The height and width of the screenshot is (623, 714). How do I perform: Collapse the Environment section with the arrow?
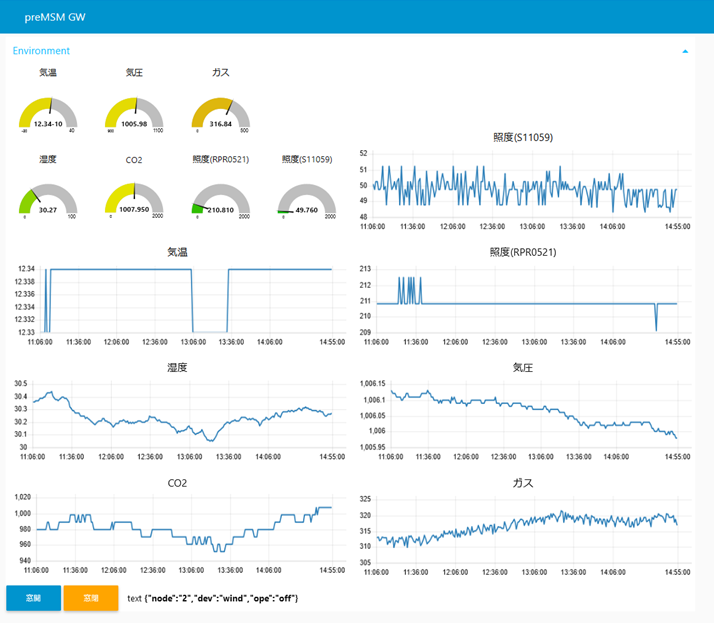click(x=685, y=50)
